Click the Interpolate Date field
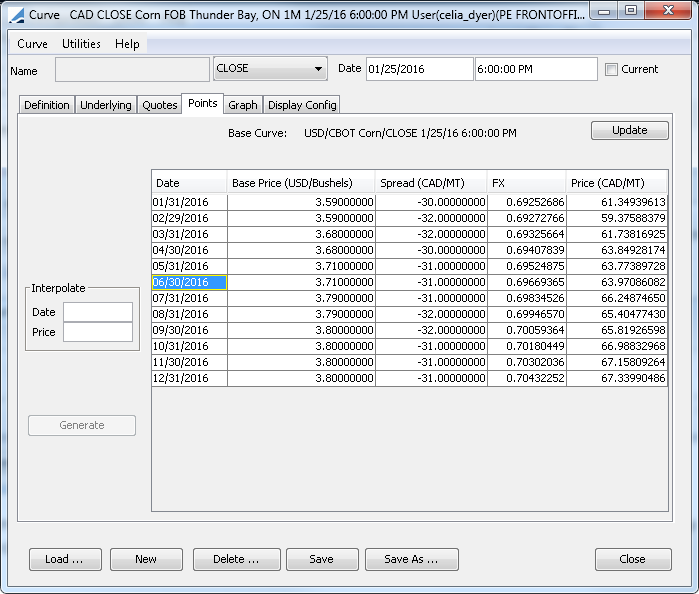The height and width of the screenshot is (594, 699). click(98, 312)
